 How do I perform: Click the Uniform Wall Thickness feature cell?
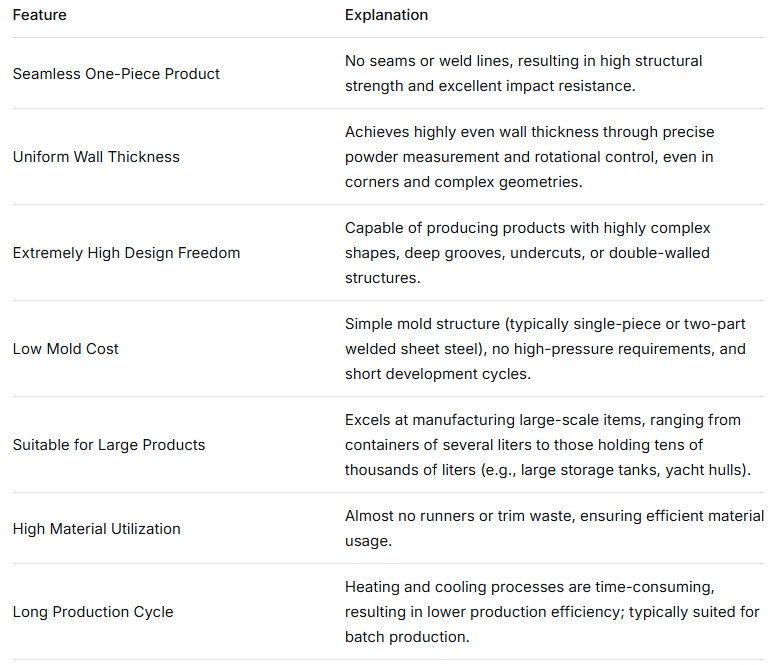click(x=96, y=157)
